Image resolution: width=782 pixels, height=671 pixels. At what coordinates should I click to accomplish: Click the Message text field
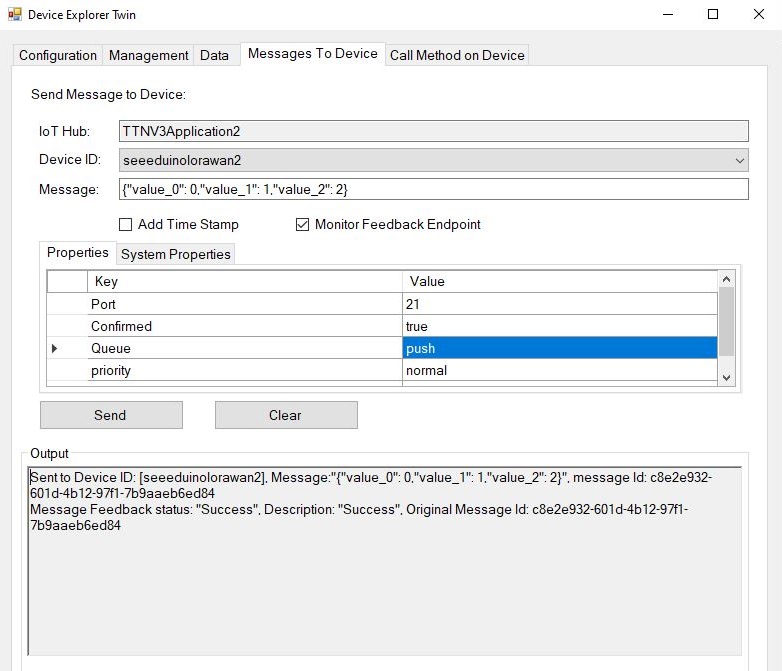click(433, 189)
